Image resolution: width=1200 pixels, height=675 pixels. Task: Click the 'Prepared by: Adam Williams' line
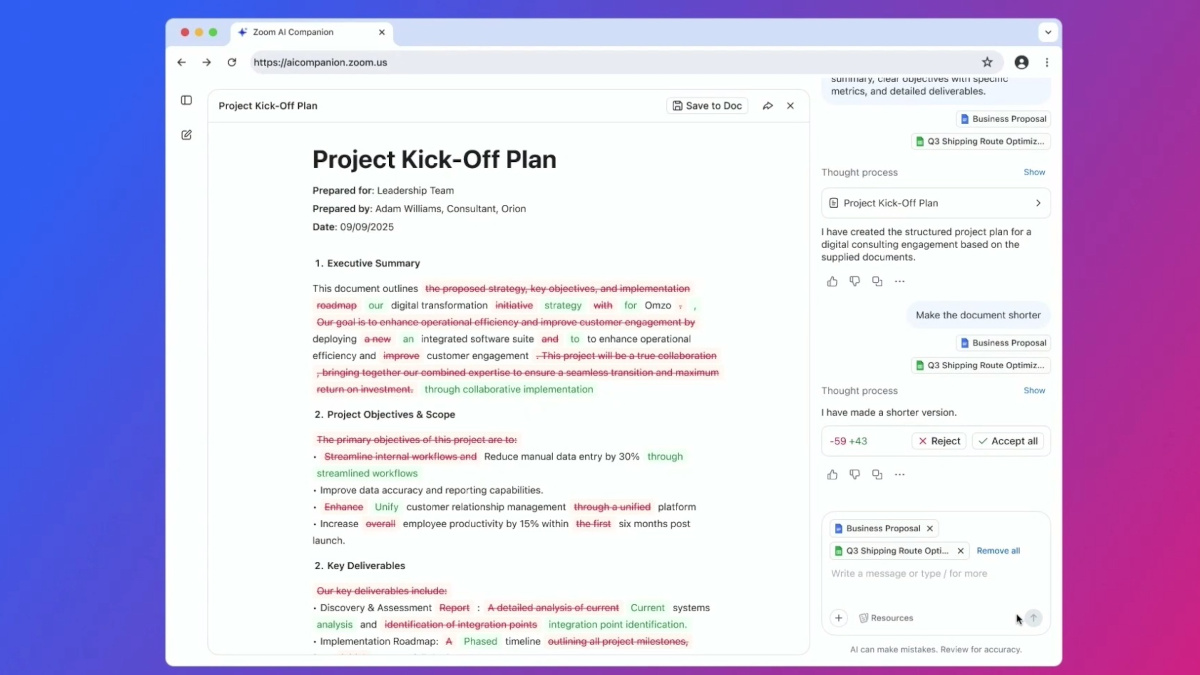[x=419, y=209]
